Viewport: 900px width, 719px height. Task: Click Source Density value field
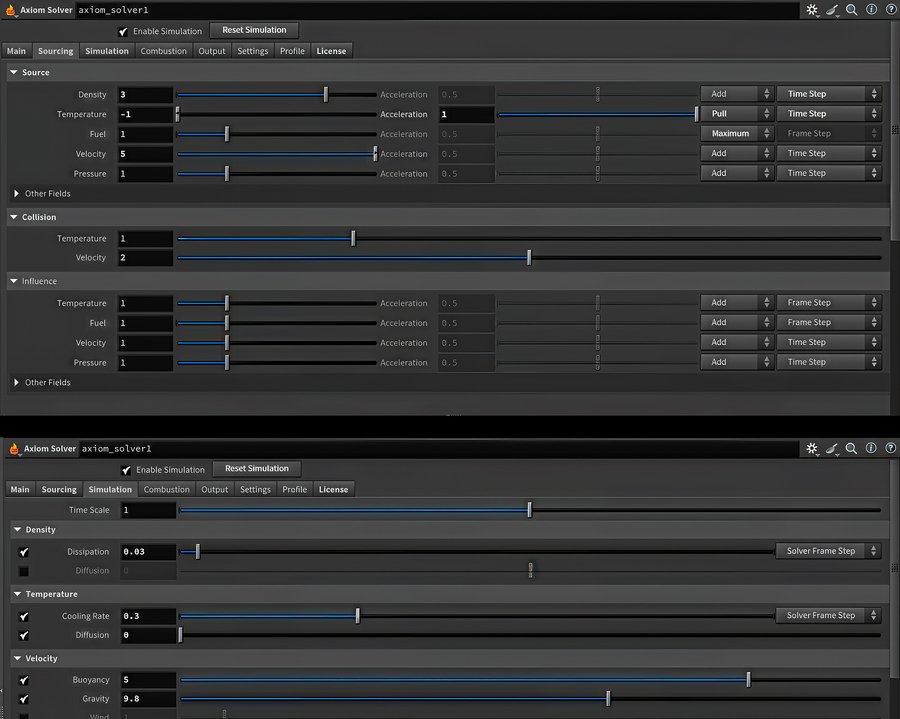pyautogui.click(x=145, y=94)
